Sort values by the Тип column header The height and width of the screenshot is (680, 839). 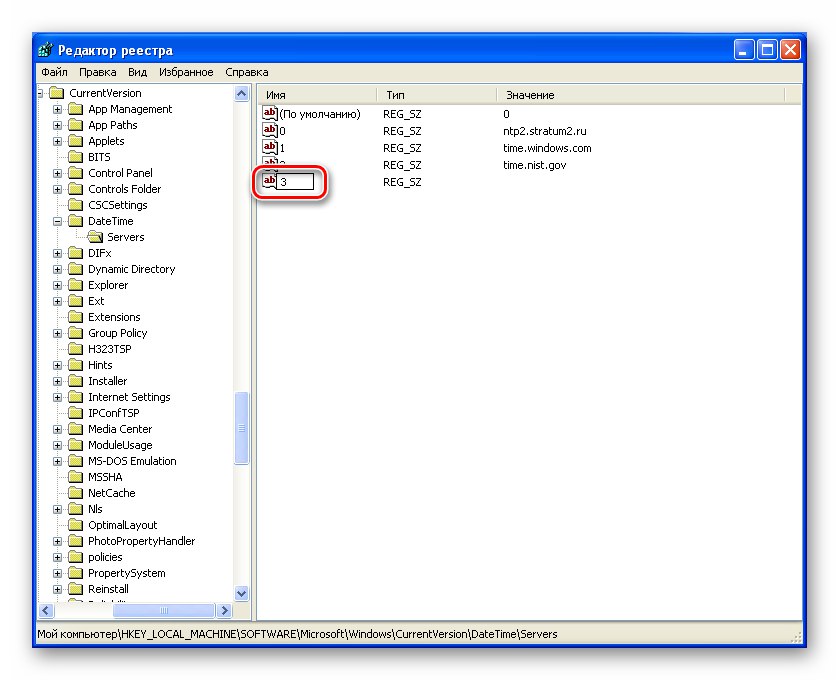click(437, 95)
